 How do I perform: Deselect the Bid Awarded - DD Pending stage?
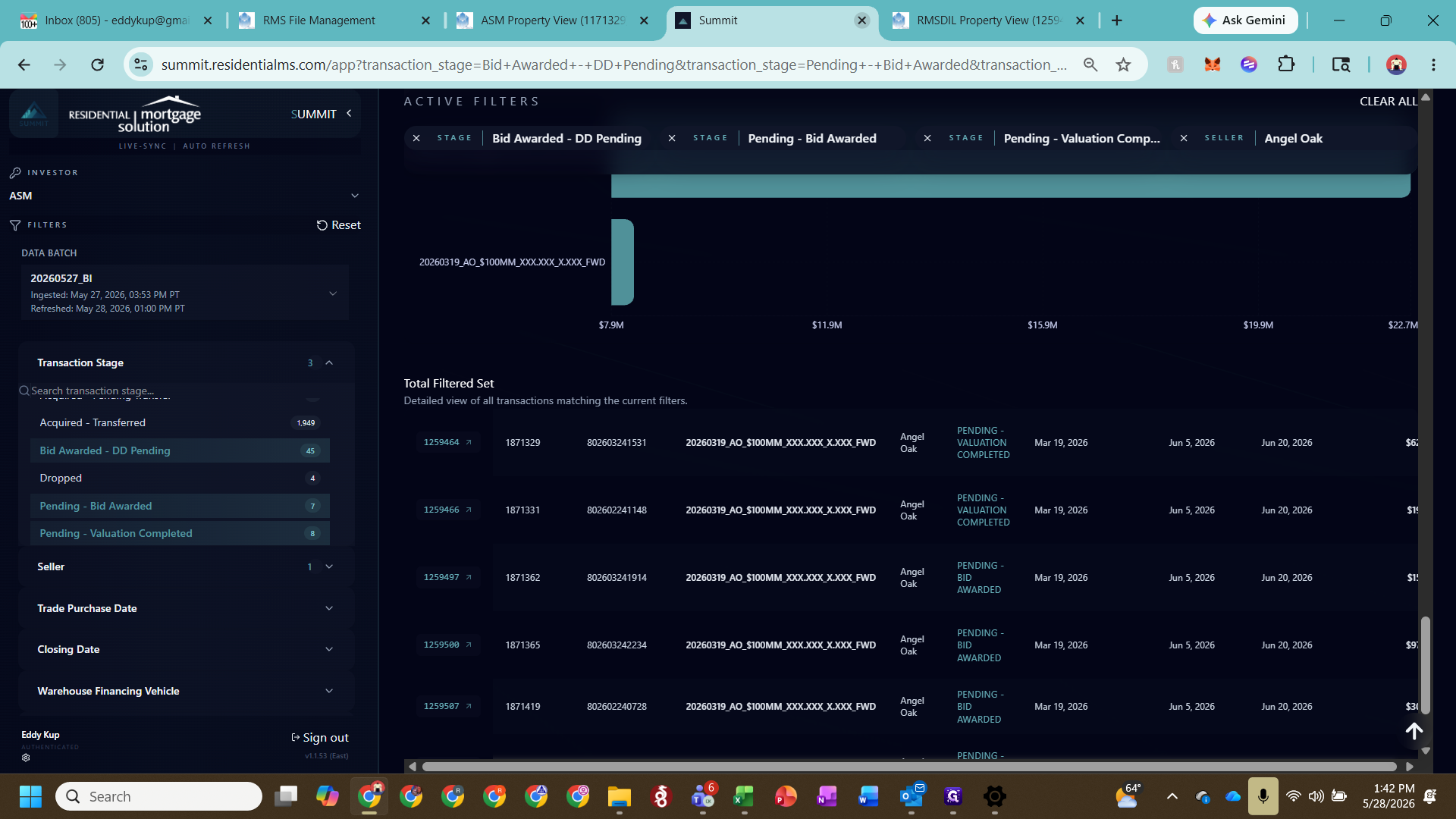pyautogui.click(x=180, y=450)
